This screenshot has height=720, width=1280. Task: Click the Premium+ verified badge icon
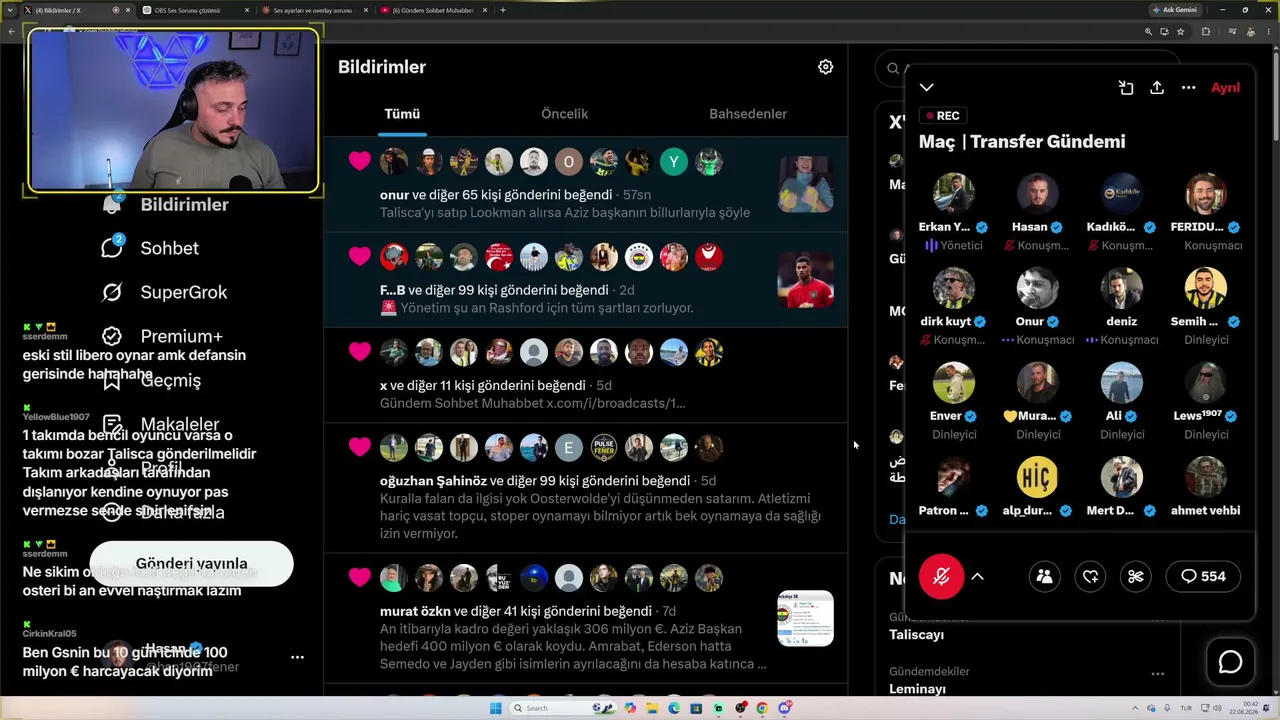[112, 336]
